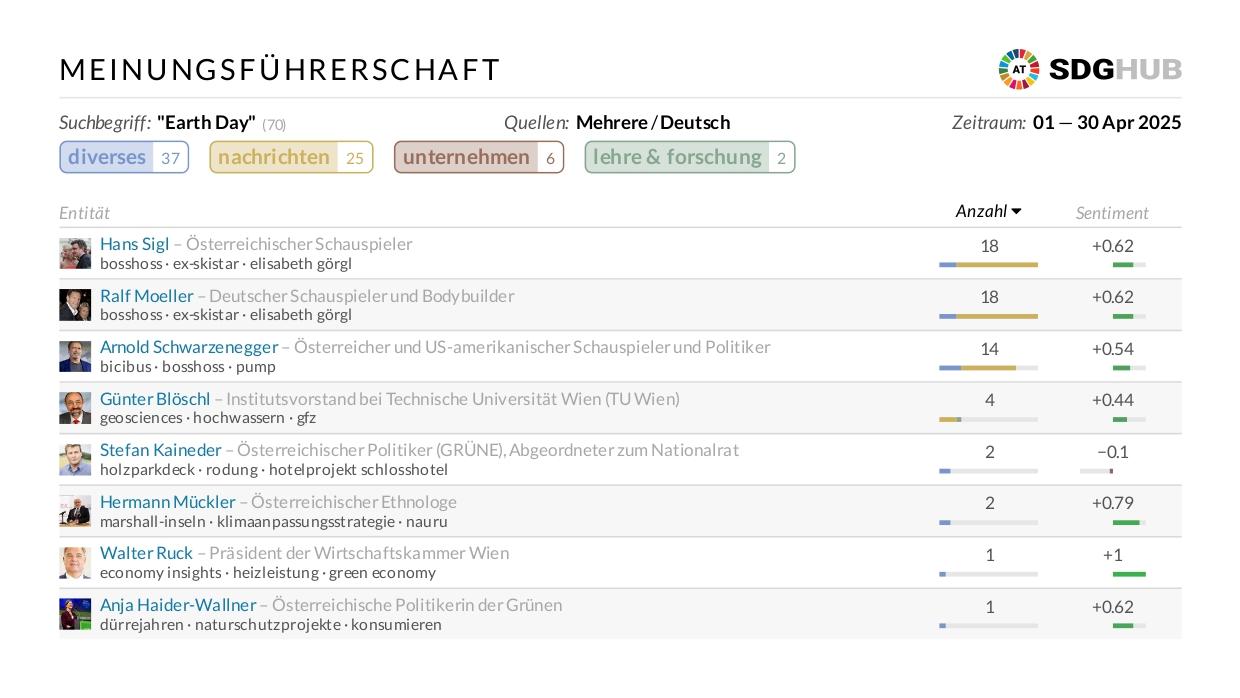Click Anja Haider-Wallner's profile photo

(x=75, y=614)
